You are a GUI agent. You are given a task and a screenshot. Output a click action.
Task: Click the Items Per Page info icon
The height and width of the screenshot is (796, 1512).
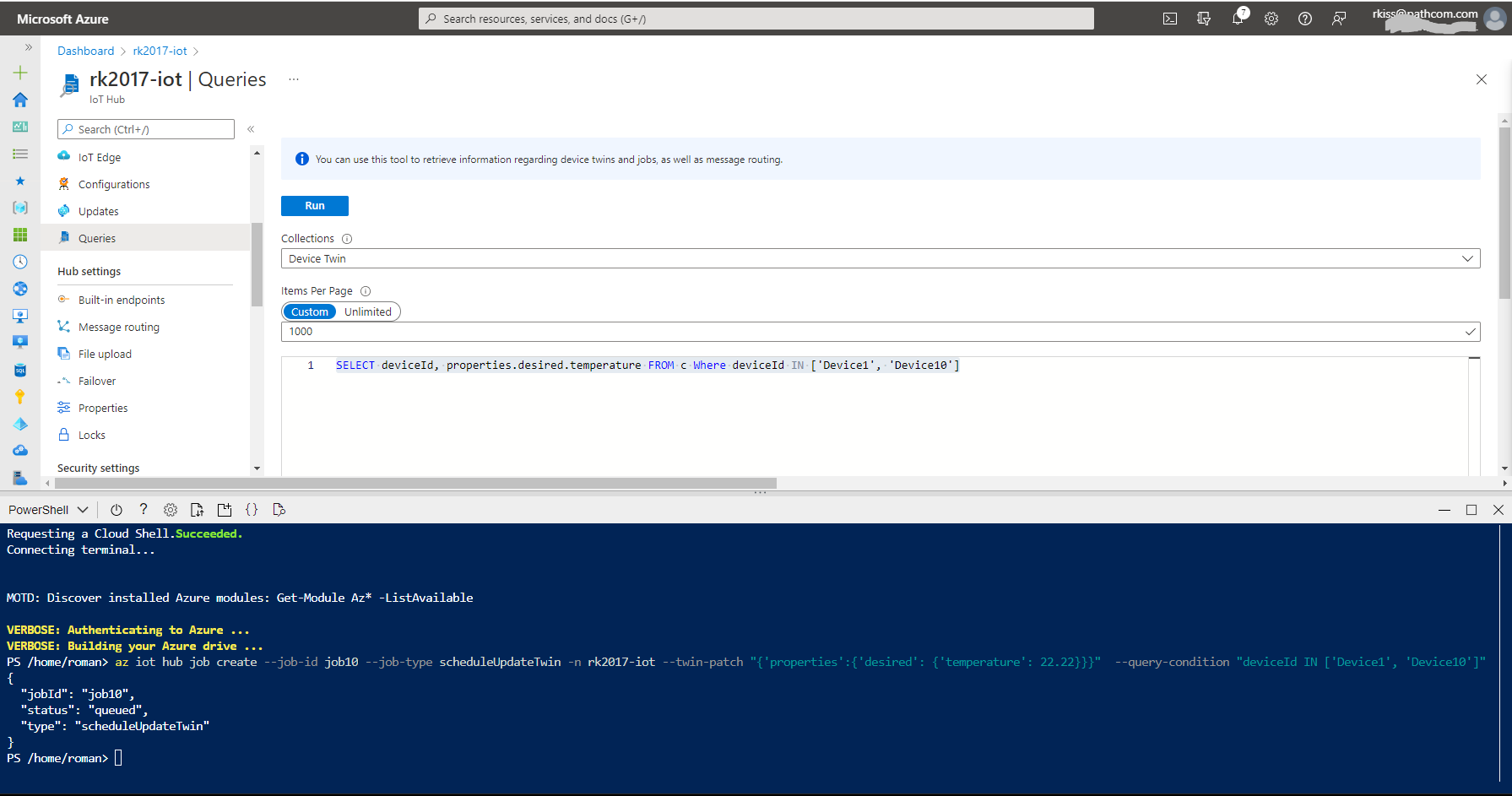(x=366, y=291)
